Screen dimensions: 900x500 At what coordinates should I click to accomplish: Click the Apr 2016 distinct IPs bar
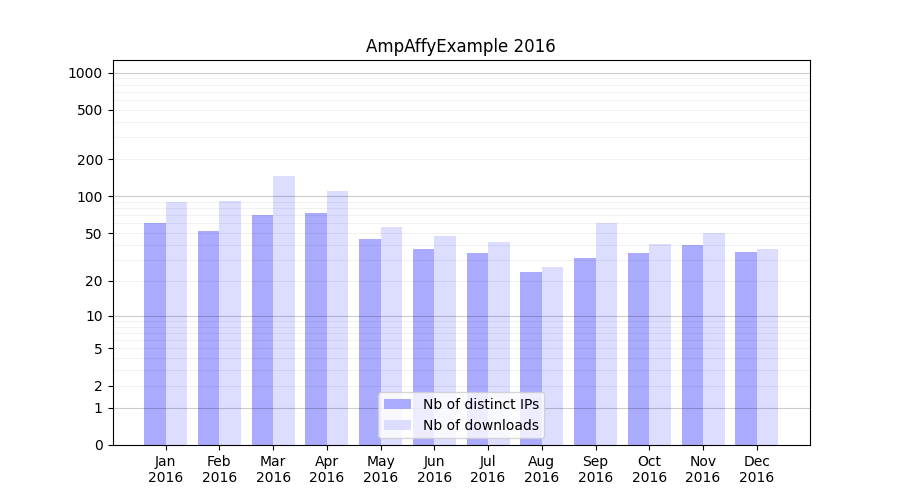point(316,329)
